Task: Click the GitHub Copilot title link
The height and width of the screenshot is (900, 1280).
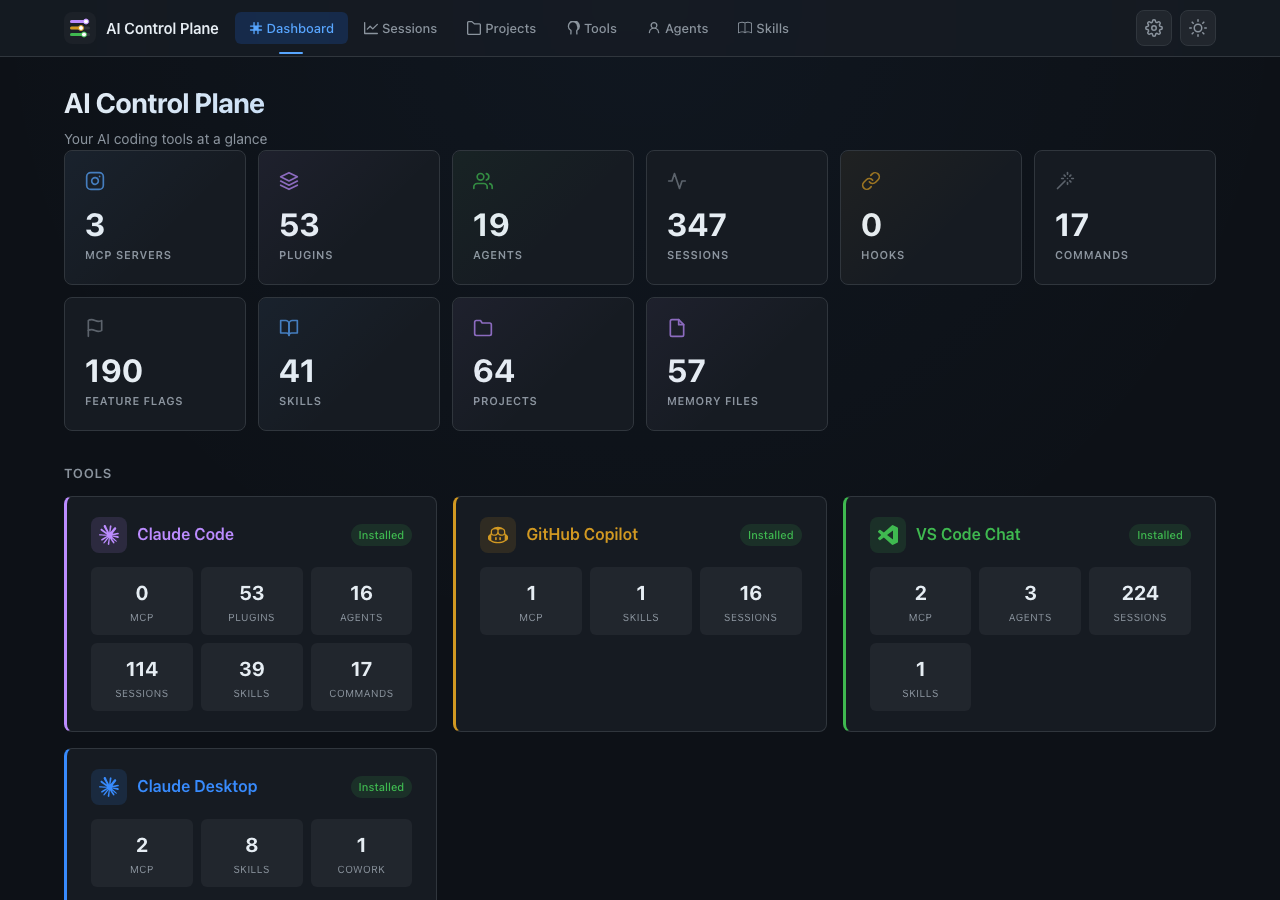Action: point(582,535)
